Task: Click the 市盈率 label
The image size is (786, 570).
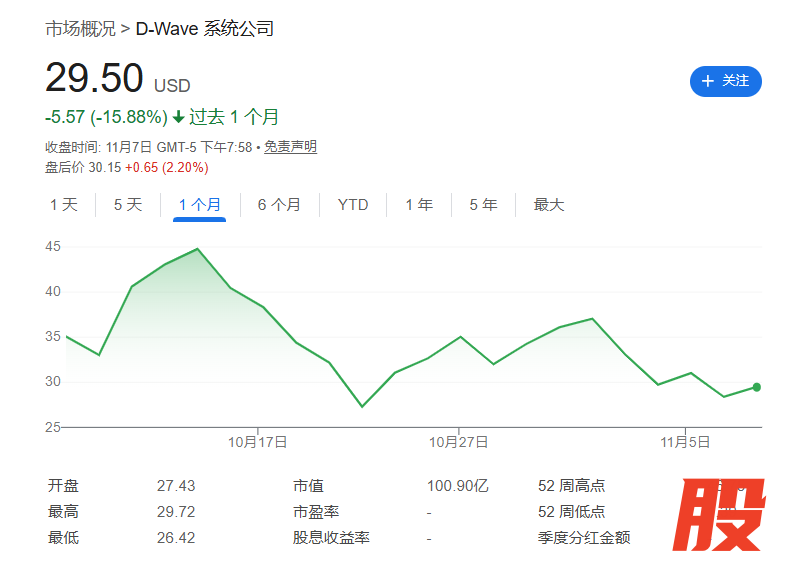Action: coord(316,512)
